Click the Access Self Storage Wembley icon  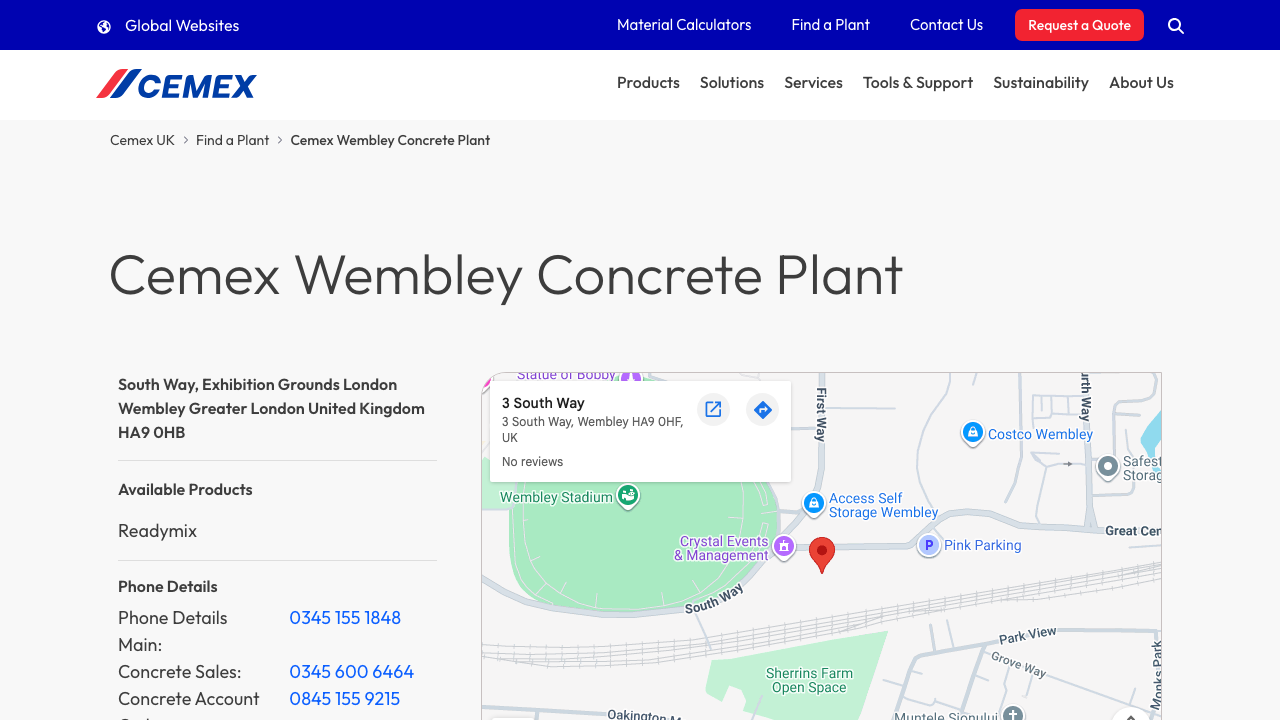click(x=812, y=504)
